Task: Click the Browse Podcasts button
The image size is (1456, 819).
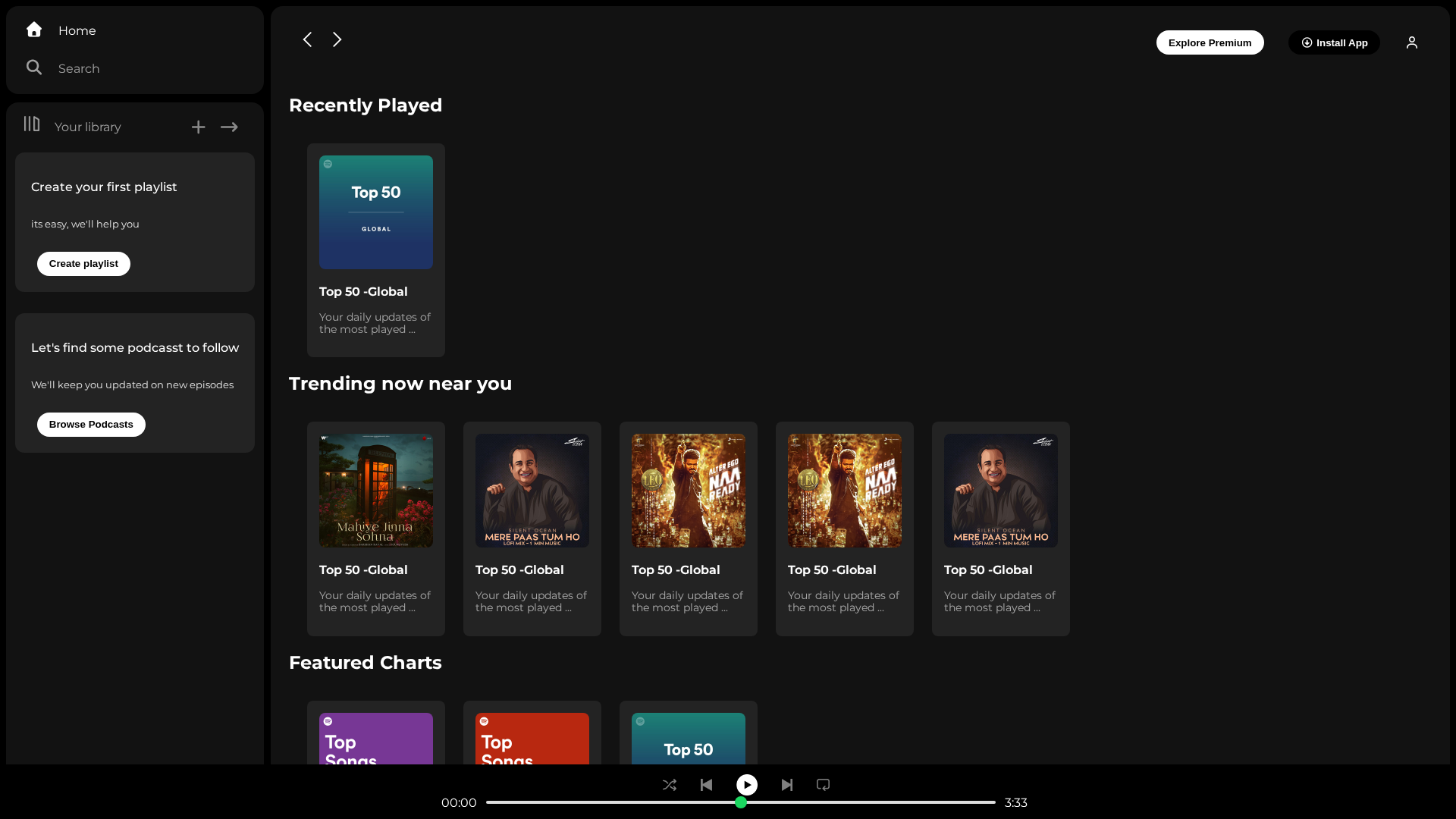Action: coord(91,425)
